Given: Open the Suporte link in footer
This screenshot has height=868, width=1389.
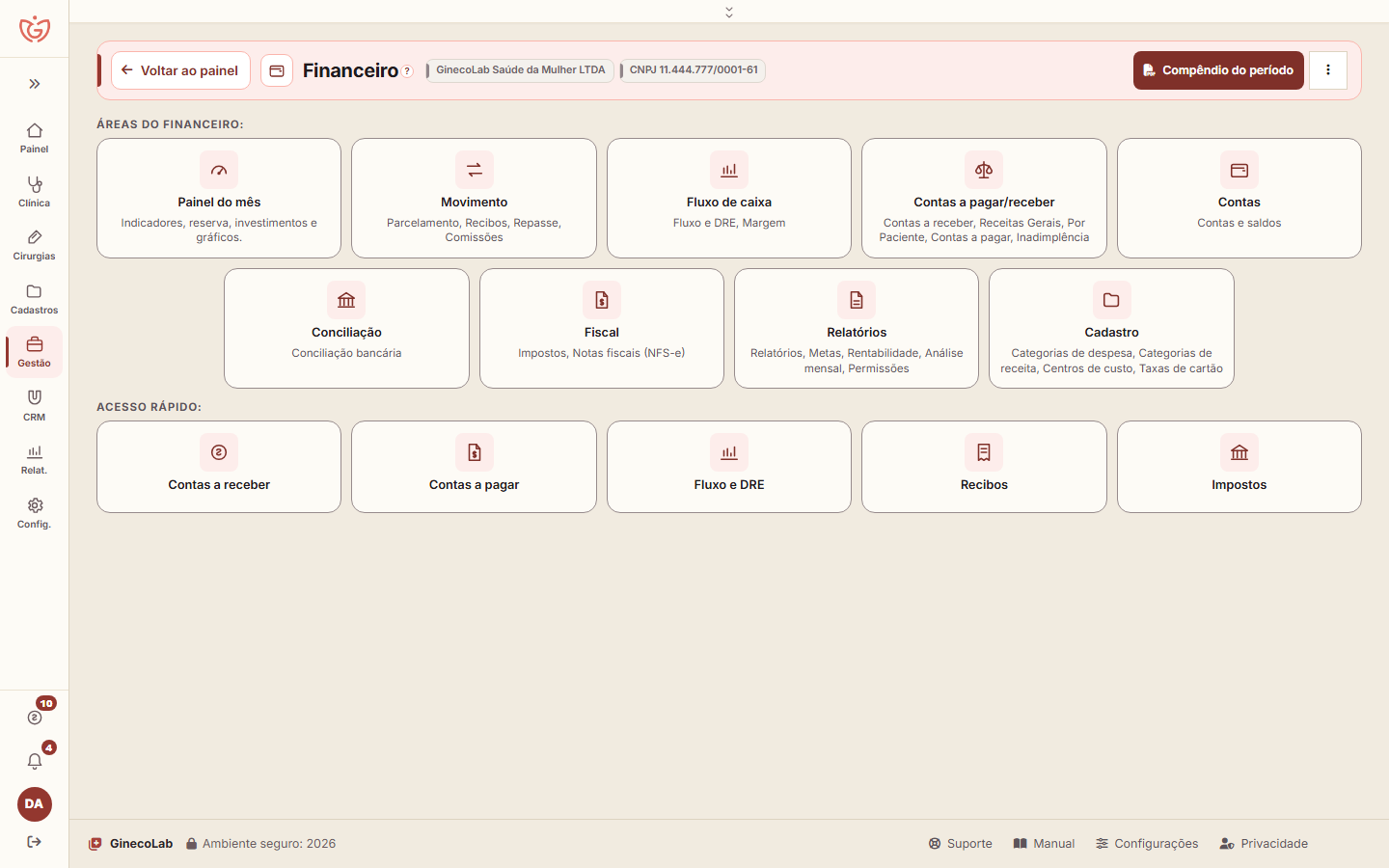Looking at the screenshot, I should pyautogui.click(x=960, y=844).
